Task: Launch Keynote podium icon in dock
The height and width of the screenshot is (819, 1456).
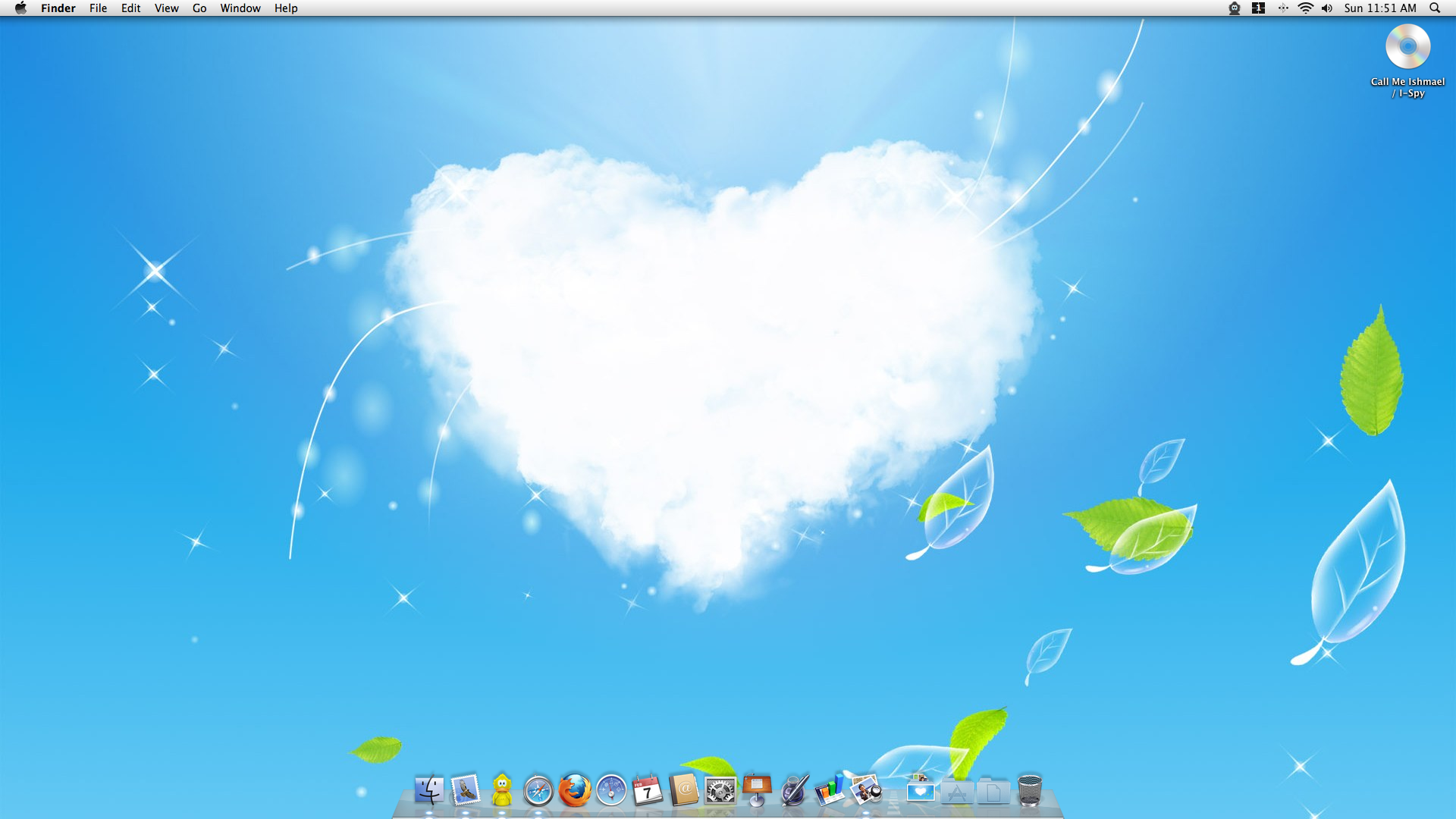Action: point(757,791)
